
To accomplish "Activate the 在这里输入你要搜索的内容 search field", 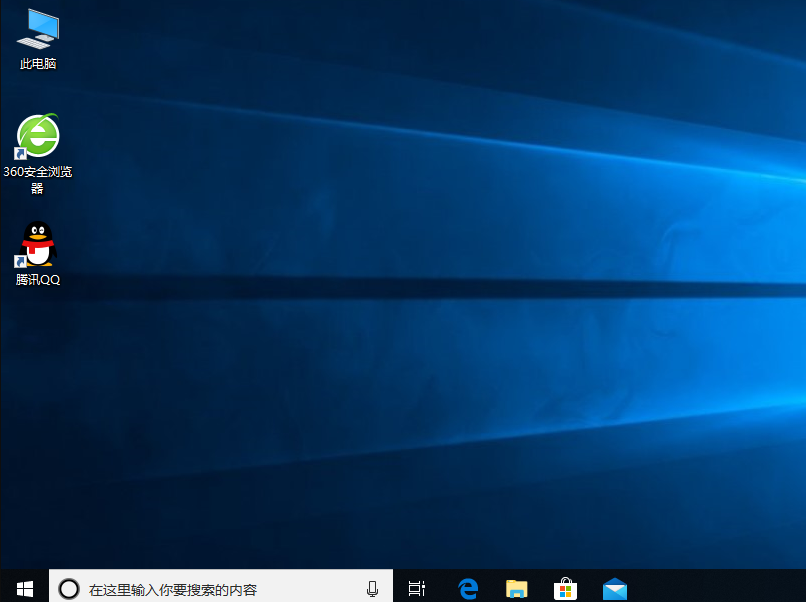I will [200, 588].
